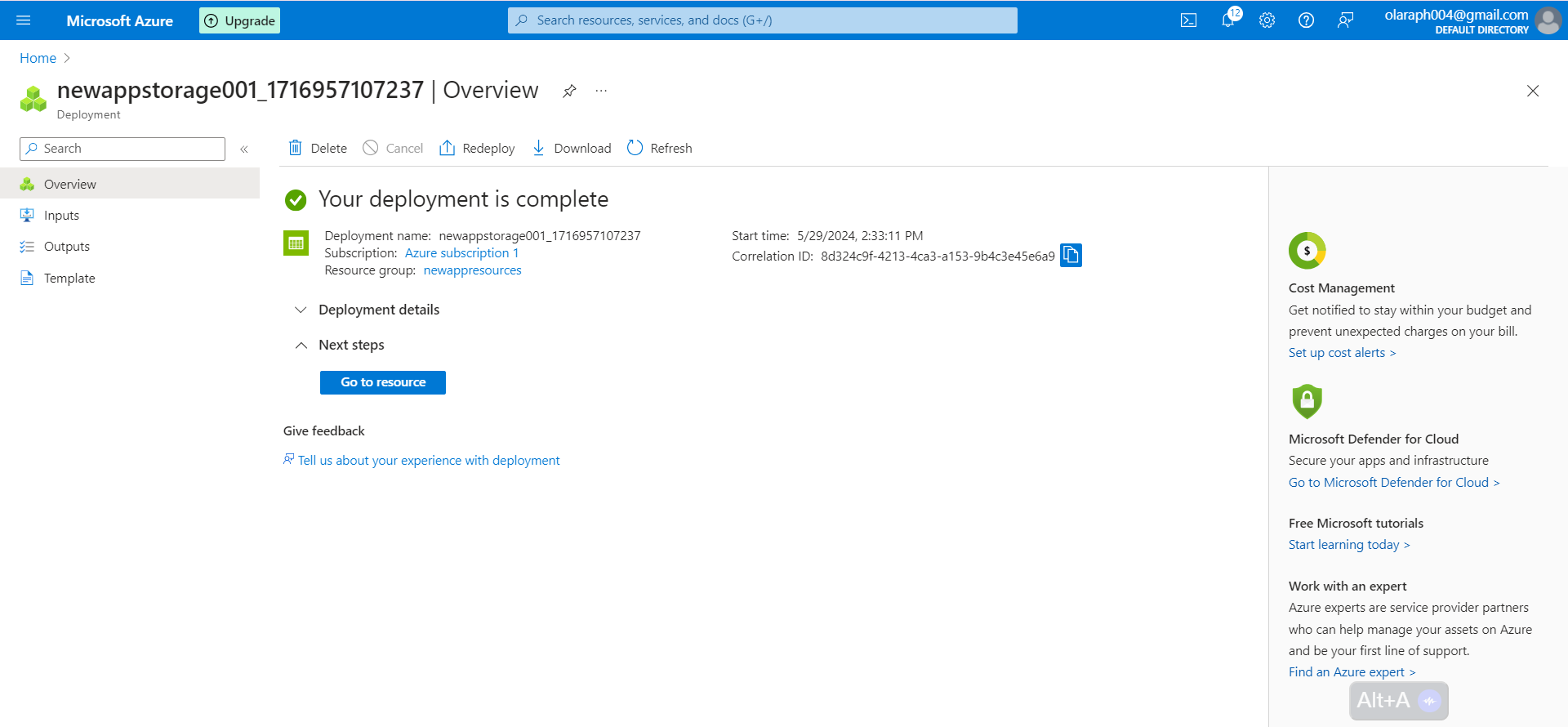Viewport: 1568px width, 727px height.
Task: Redeploy the deployment
Action: pos(477,148)
